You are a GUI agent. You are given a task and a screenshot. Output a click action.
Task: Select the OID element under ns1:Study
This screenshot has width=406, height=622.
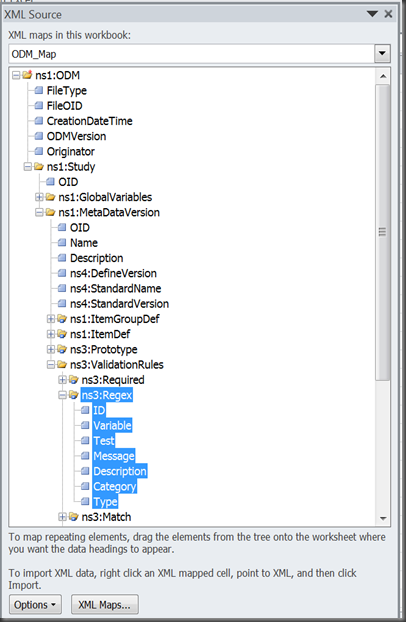[x=68, y=182]
